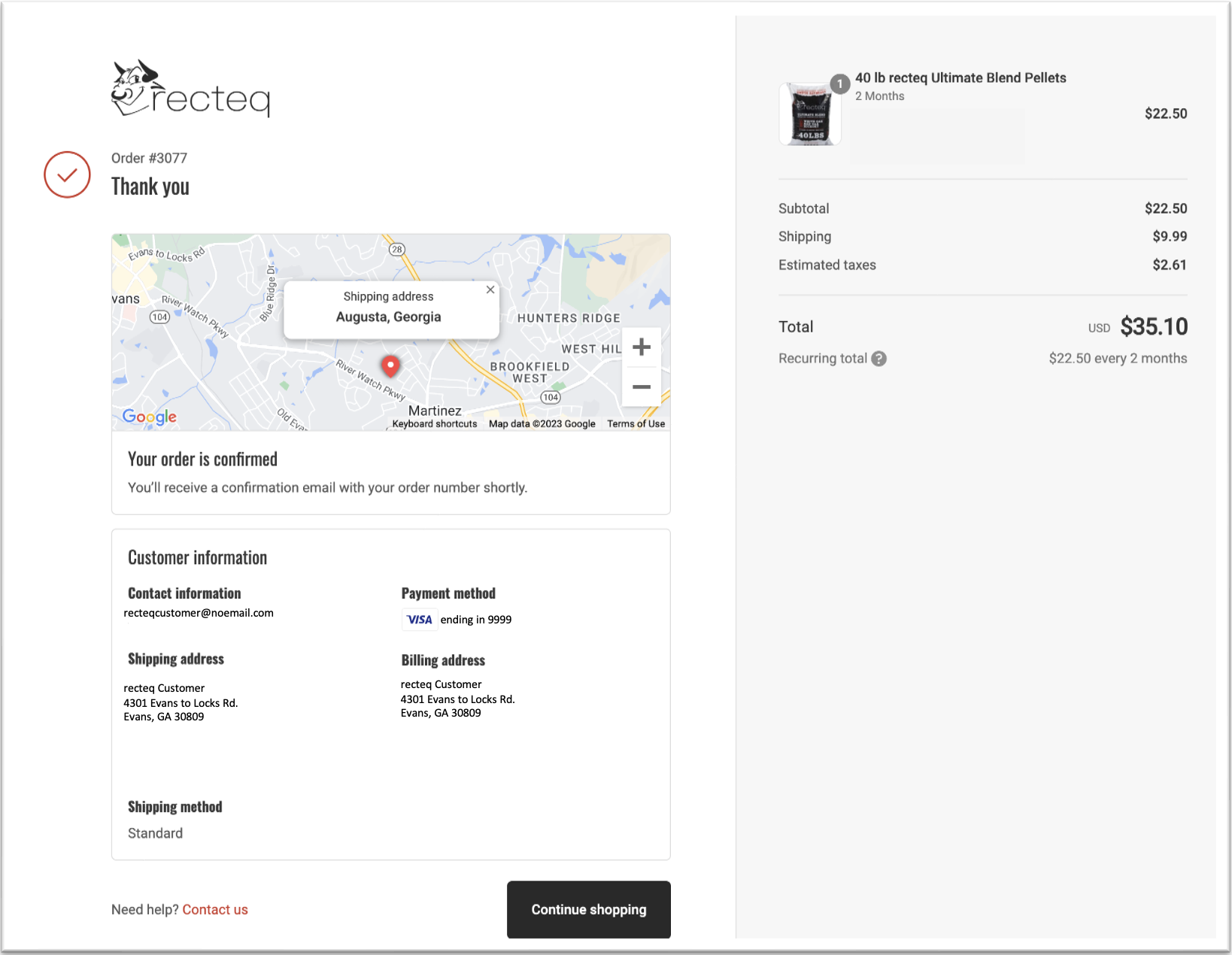1232x955 pixels.
Task: Open the map Terms of Use
Action: (636, 424)
